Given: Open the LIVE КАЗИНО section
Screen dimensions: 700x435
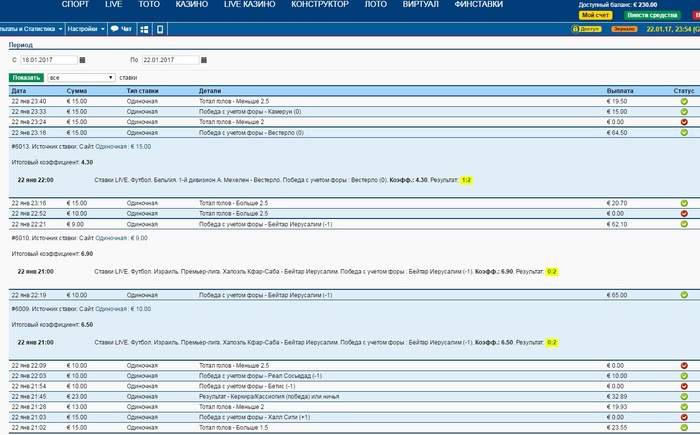Looking at the screenshot, I should pyautogui.click(x=250, y=4).
